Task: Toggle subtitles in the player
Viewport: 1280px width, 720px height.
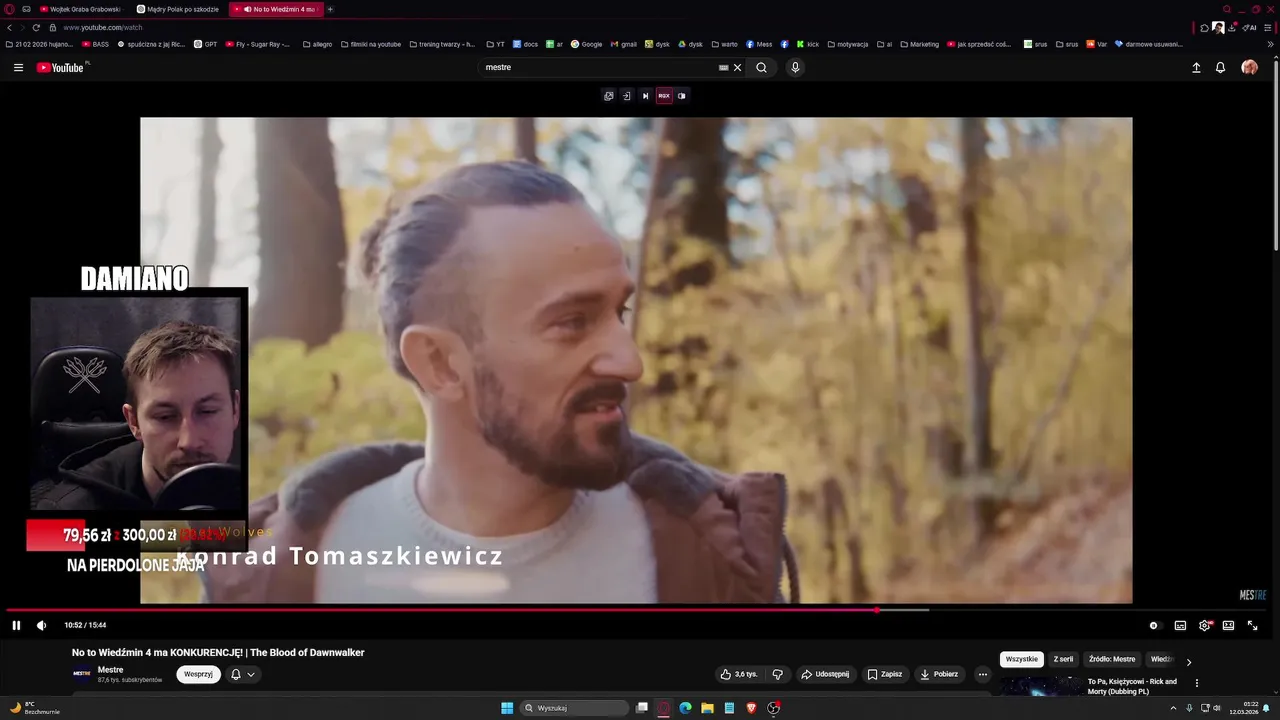Action: (x=1180, y=626)
